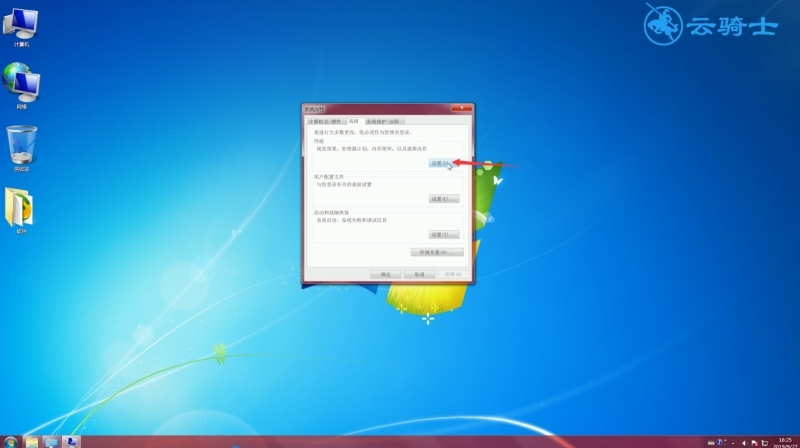Screen dimensions: 800x448
Task: Switch to the 计算机名 tab
Action: pos(318,121)
